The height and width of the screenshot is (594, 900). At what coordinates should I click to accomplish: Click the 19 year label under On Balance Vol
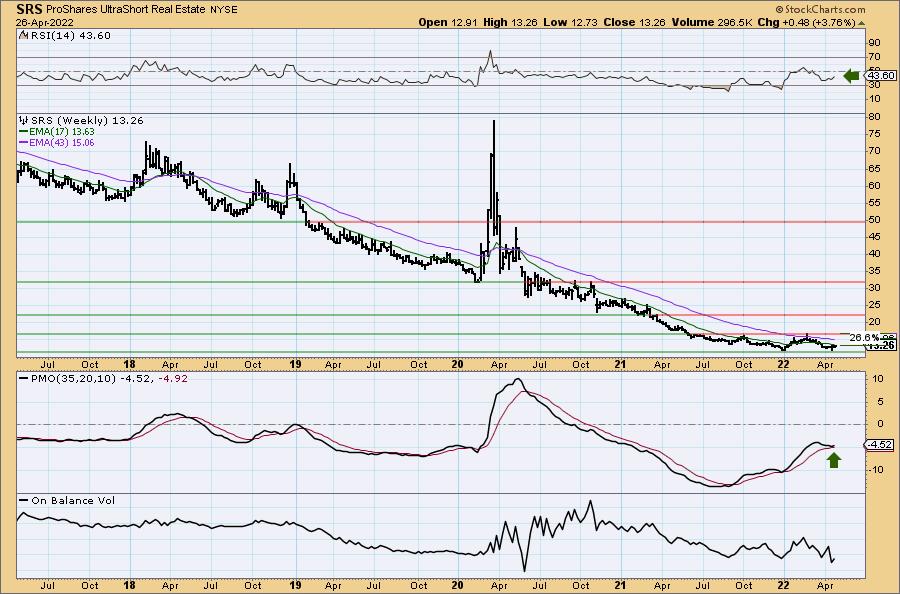(x=295, y=585)
